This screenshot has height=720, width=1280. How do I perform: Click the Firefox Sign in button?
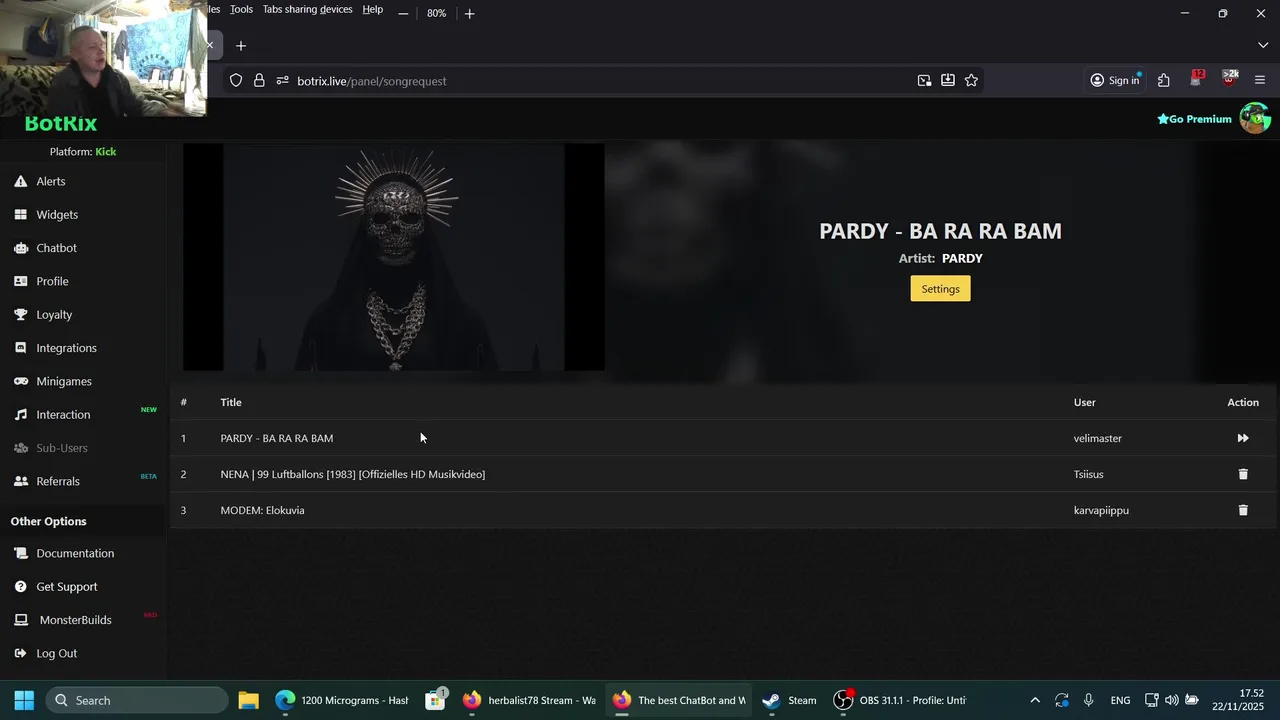tap(1114, 80)
